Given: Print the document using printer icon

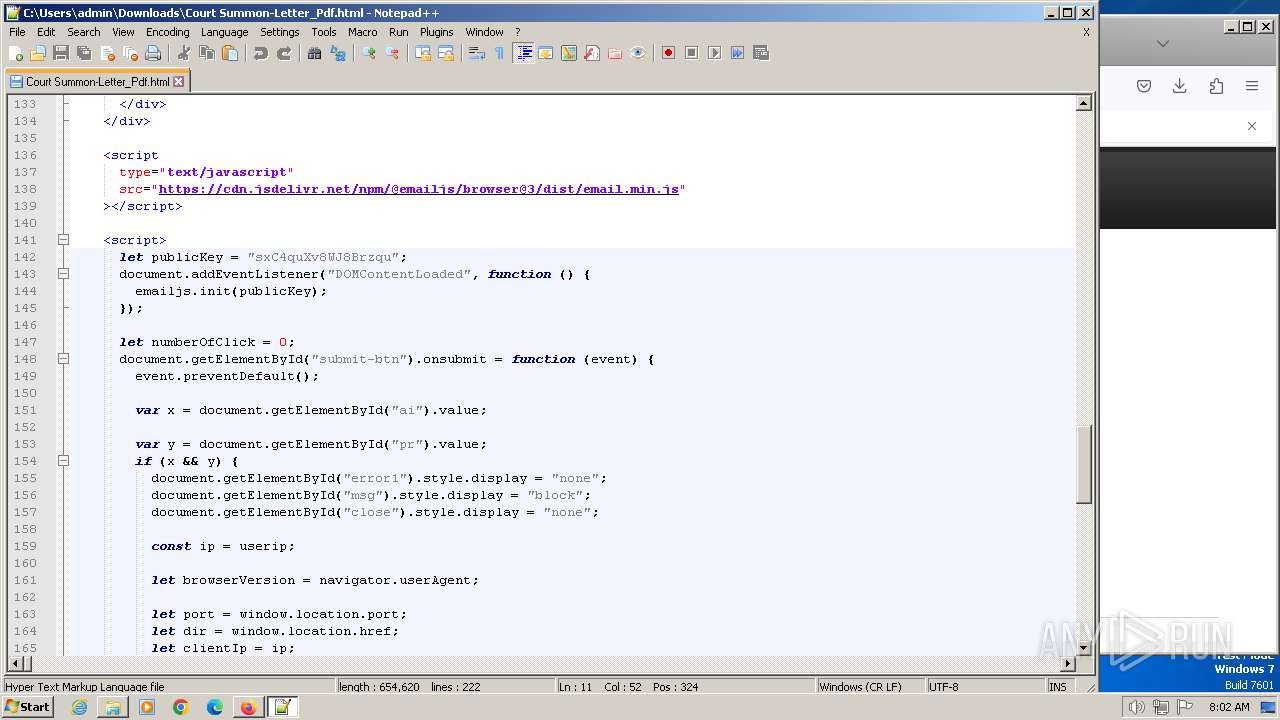Looking at the screenshot, I should 153,53.
